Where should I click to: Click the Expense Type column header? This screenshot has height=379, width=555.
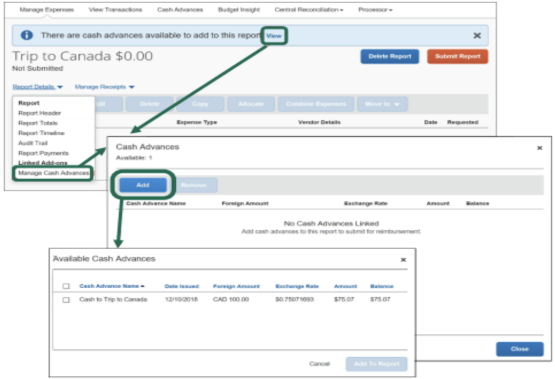[x=197, y=122]
